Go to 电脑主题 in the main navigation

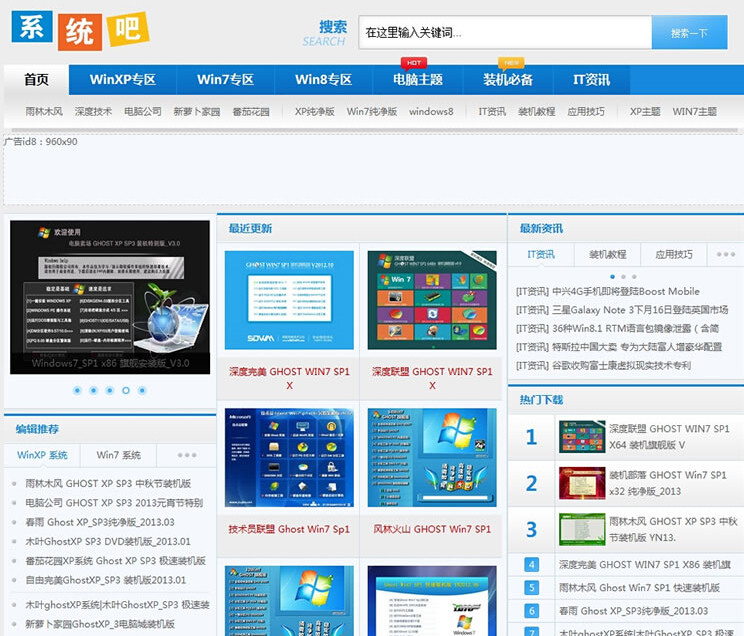coord(417,80)
